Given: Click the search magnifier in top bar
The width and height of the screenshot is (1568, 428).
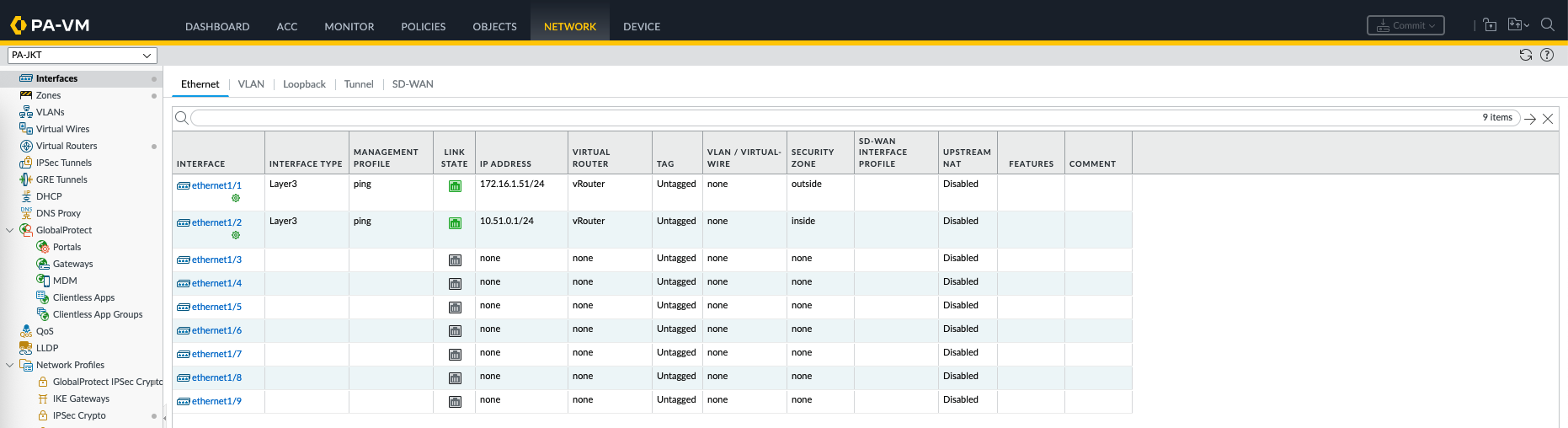Looking at the screenshot, I should pos(1547,25).
